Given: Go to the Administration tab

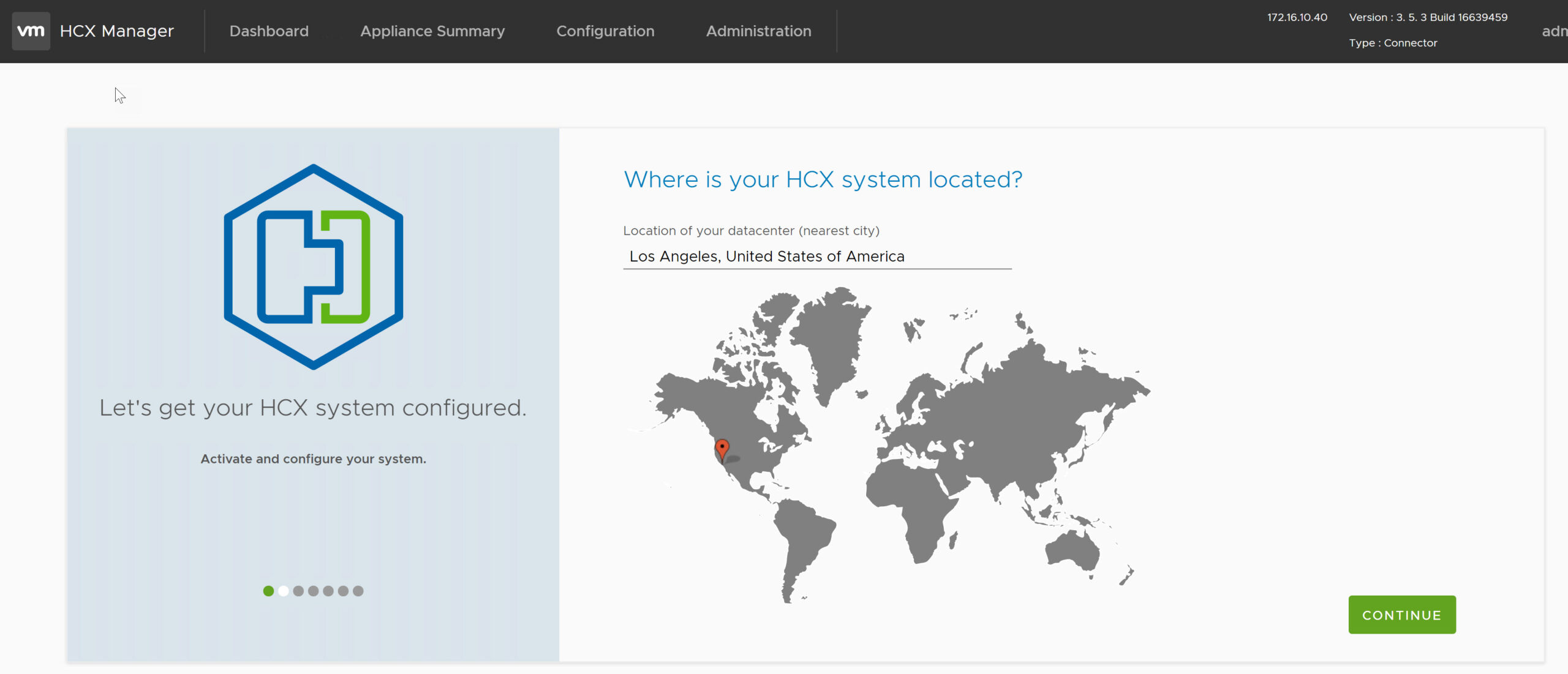Looking at the screenshot, I should pos(758,31).
